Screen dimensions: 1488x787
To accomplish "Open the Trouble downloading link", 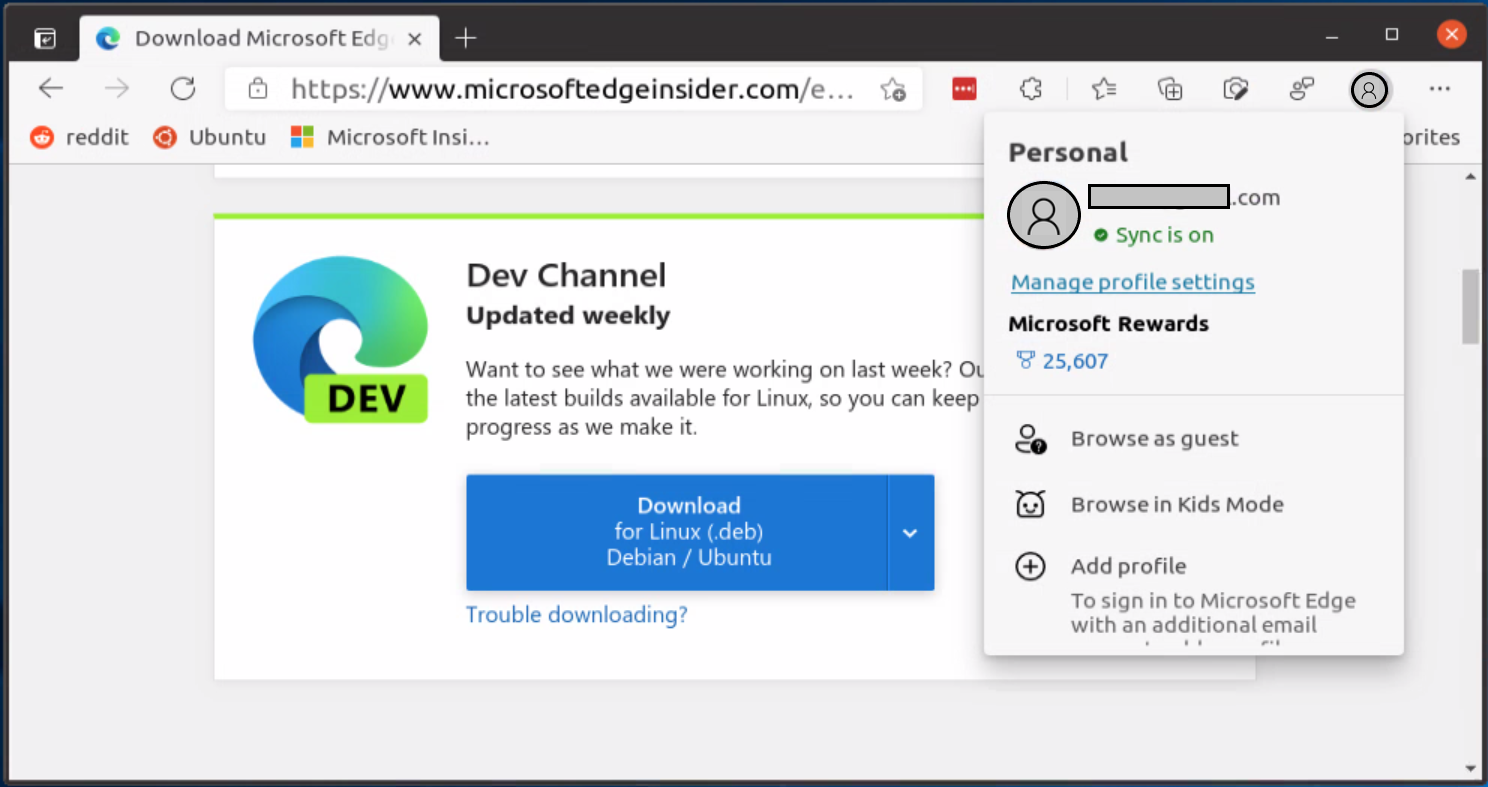I will tap(577, 614).
